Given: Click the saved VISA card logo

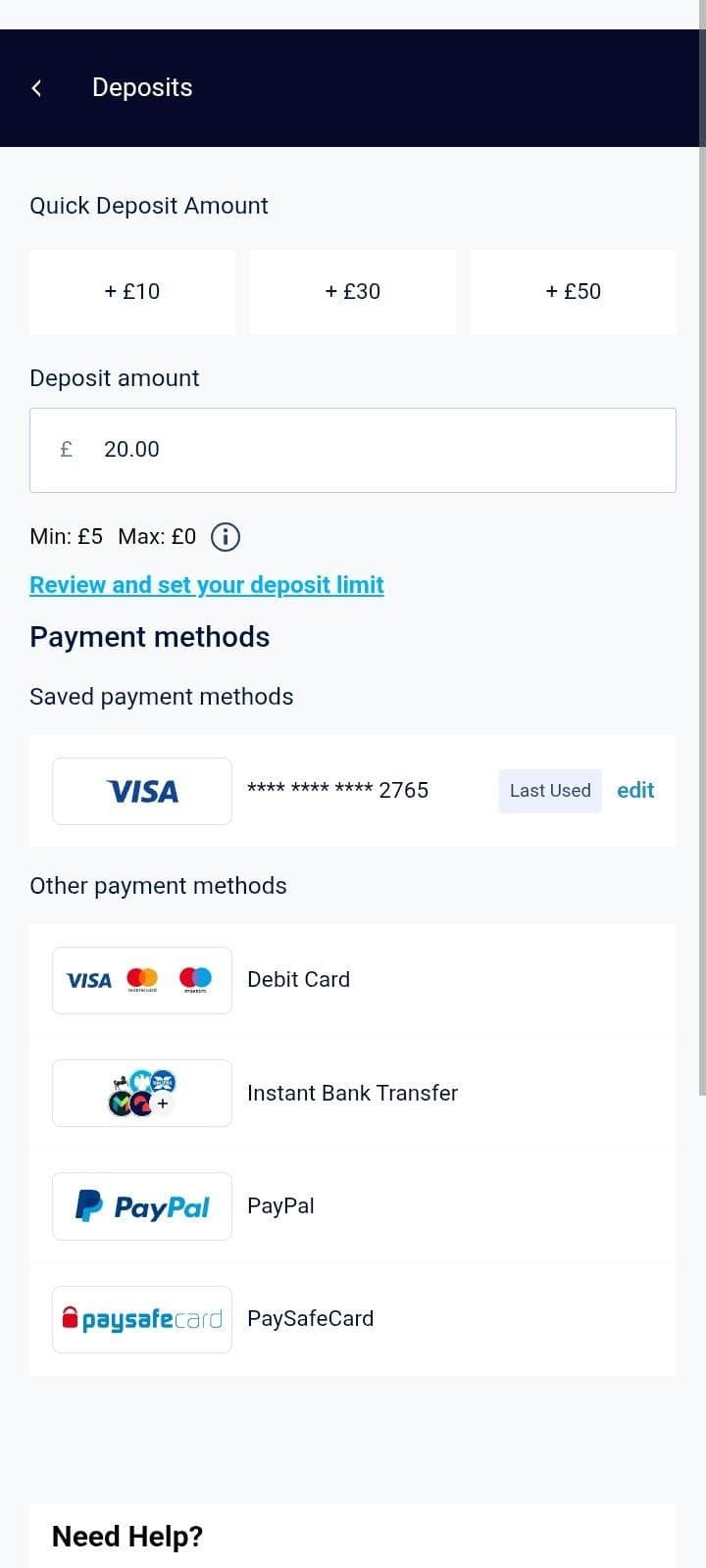Looking at the screenshot, I should click(141, 790).
